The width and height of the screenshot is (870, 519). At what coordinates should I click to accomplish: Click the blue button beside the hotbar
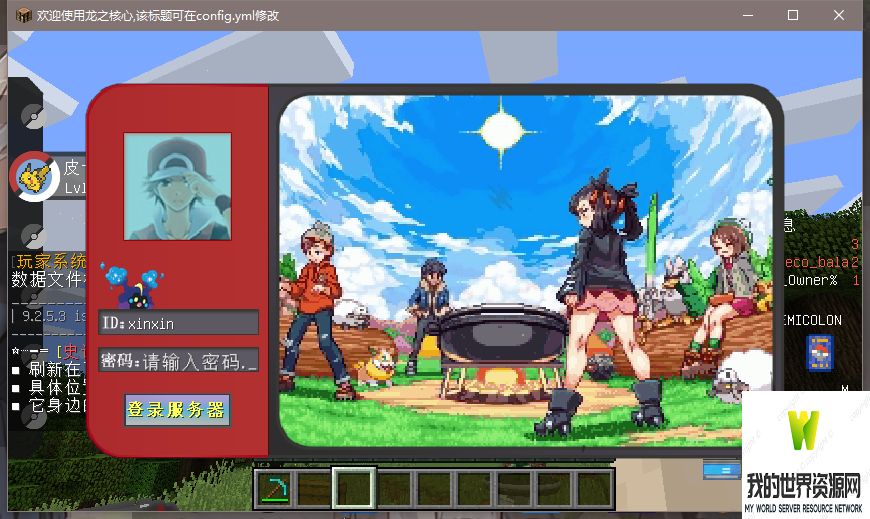[721, 470]
